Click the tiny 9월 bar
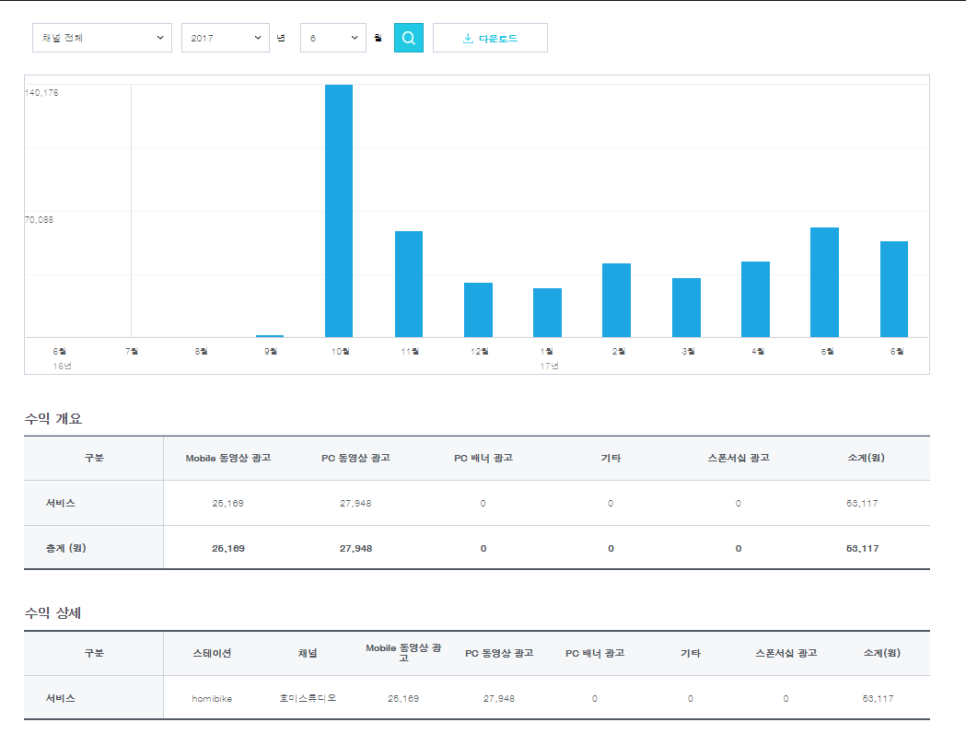 pyautogui.click(x=270, y=336)
